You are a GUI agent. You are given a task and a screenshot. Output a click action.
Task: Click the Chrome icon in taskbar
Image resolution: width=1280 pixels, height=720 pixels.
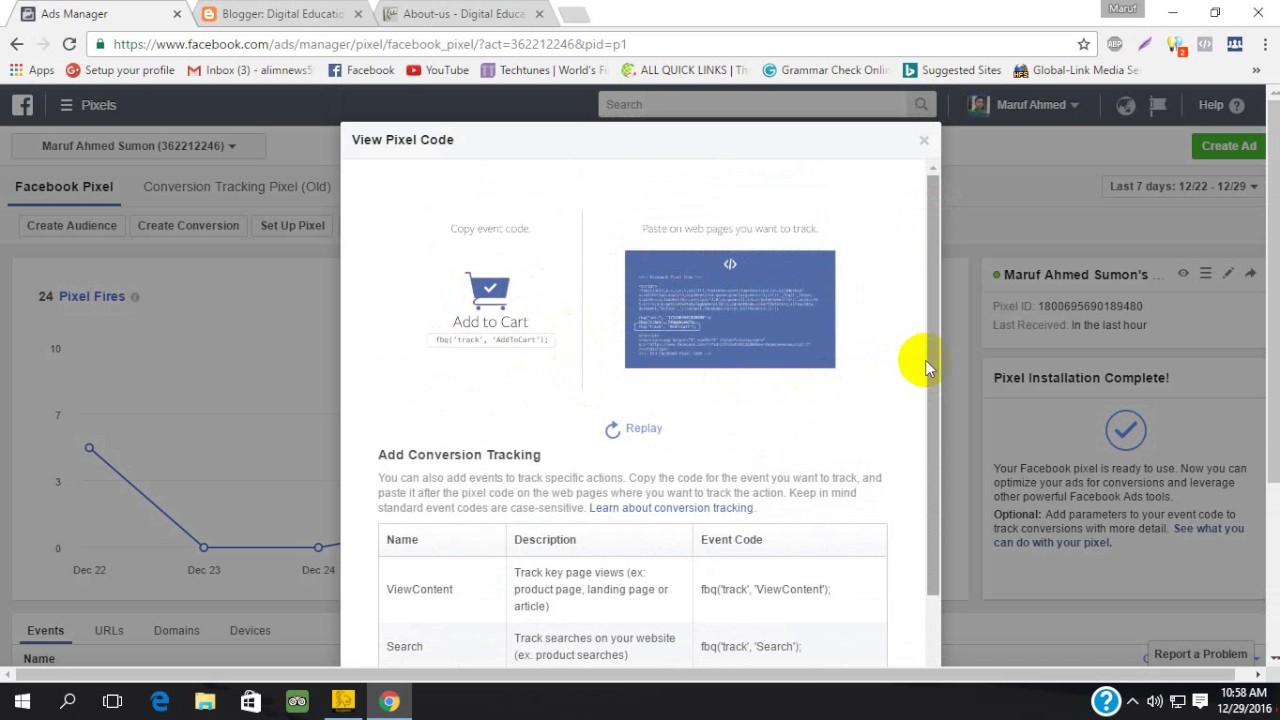point(389,701)
